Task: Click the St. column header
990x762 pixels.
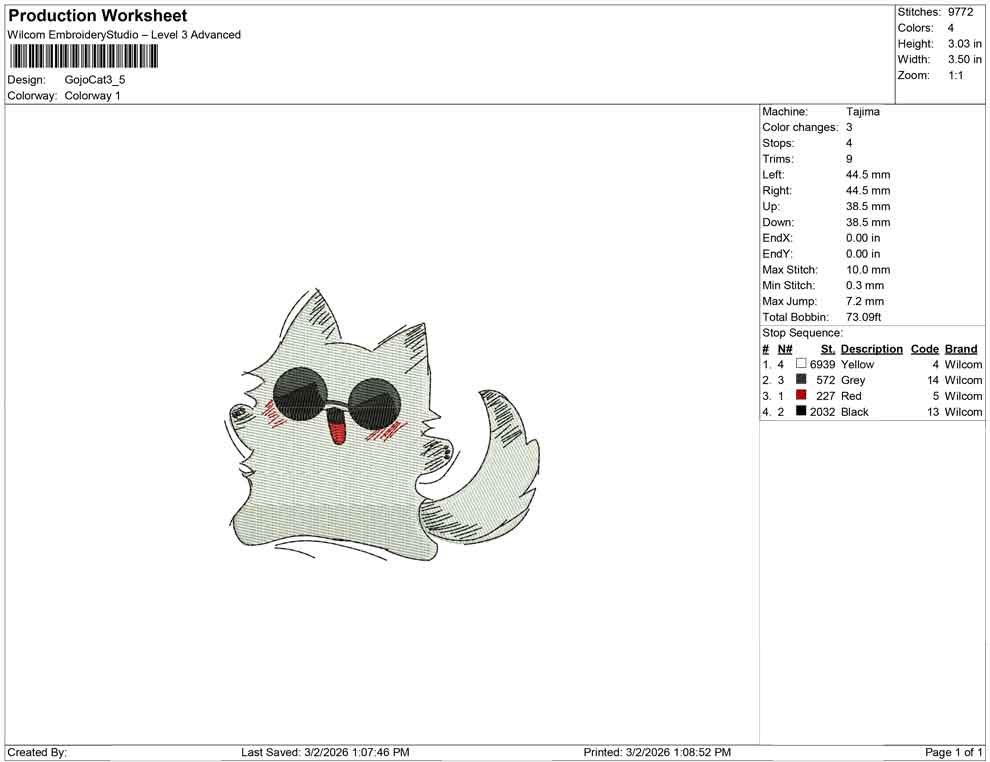Action: (x=827, y=348)
